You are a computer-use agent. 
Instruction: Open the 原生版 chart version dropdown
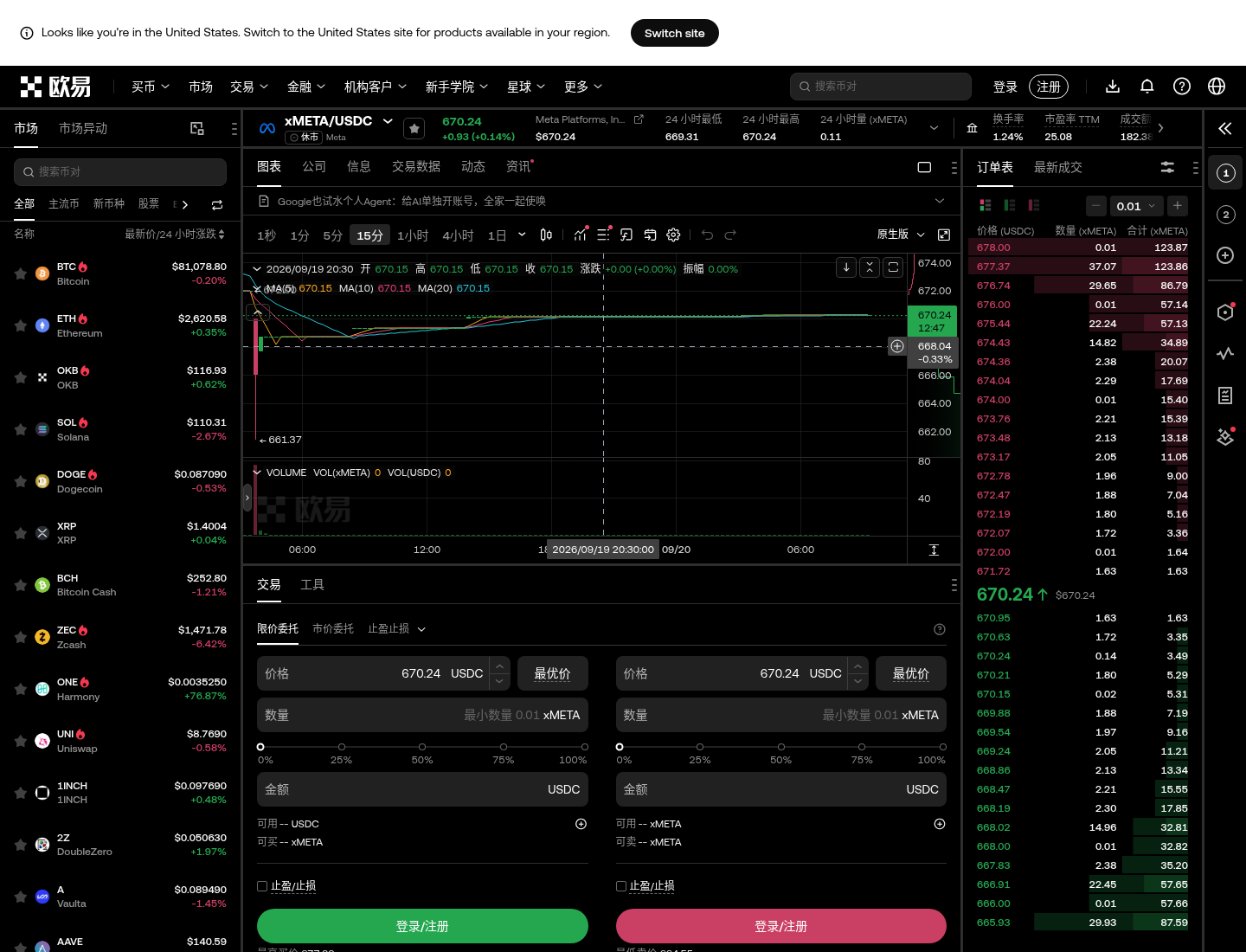pyautogui.click(x=901, y=235)
